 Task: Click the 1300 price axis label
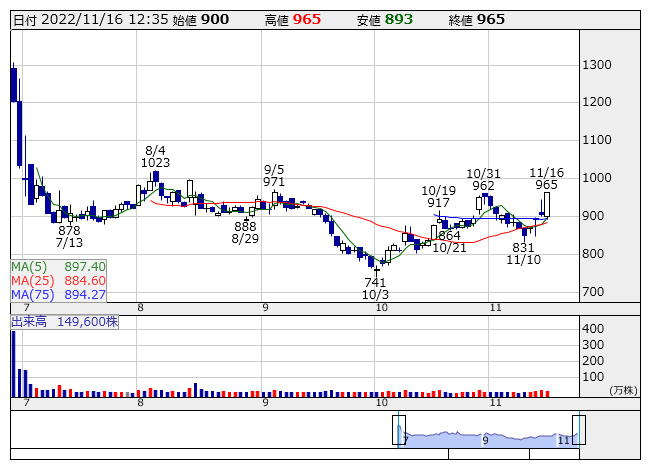597,65
